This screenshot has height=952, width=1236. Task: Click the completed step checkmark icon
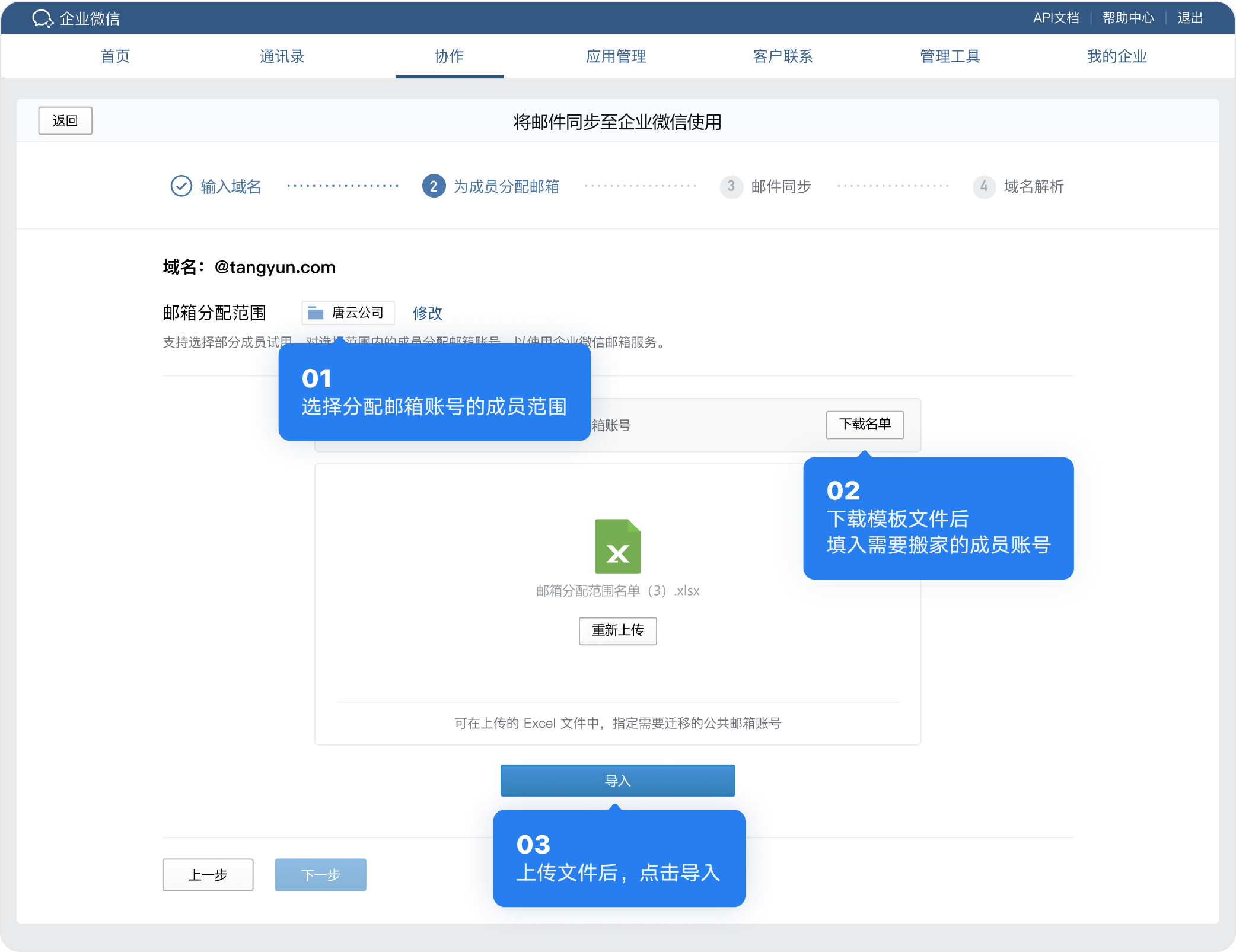pyautogui.click(x=181, y=186)
